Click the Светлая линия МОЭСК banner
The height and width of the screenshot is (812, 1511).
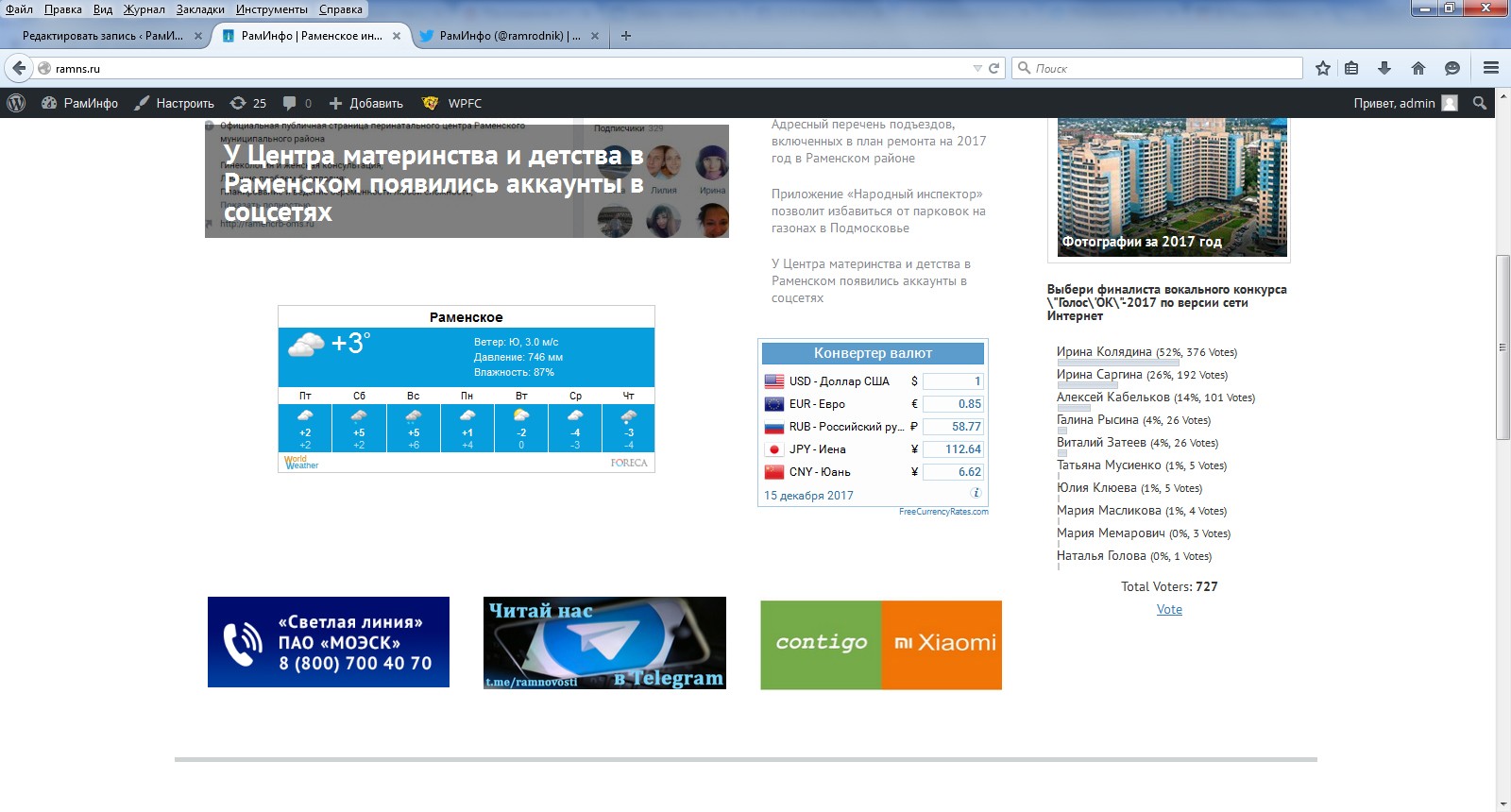[329, 642]
